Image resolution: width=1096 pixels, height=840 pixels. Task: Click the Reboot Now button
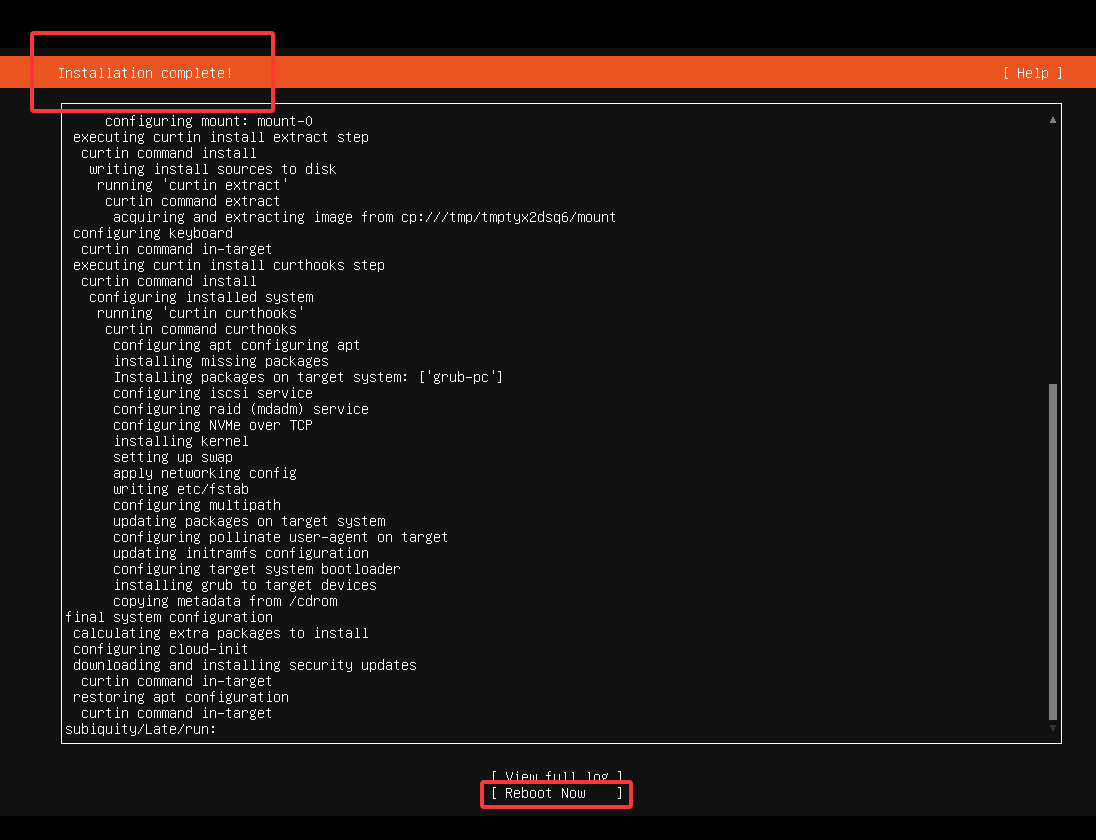click(x=556, y=793)
